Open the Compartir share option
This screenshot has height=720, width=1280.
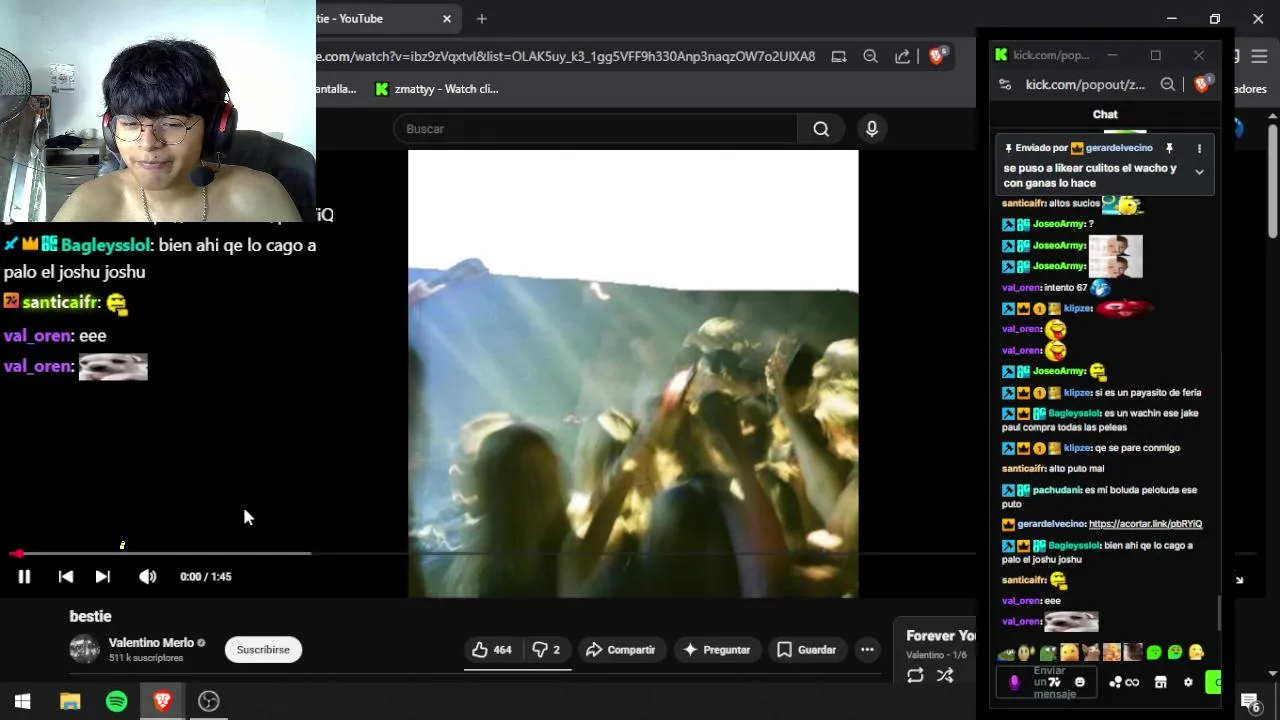(620, 650)
